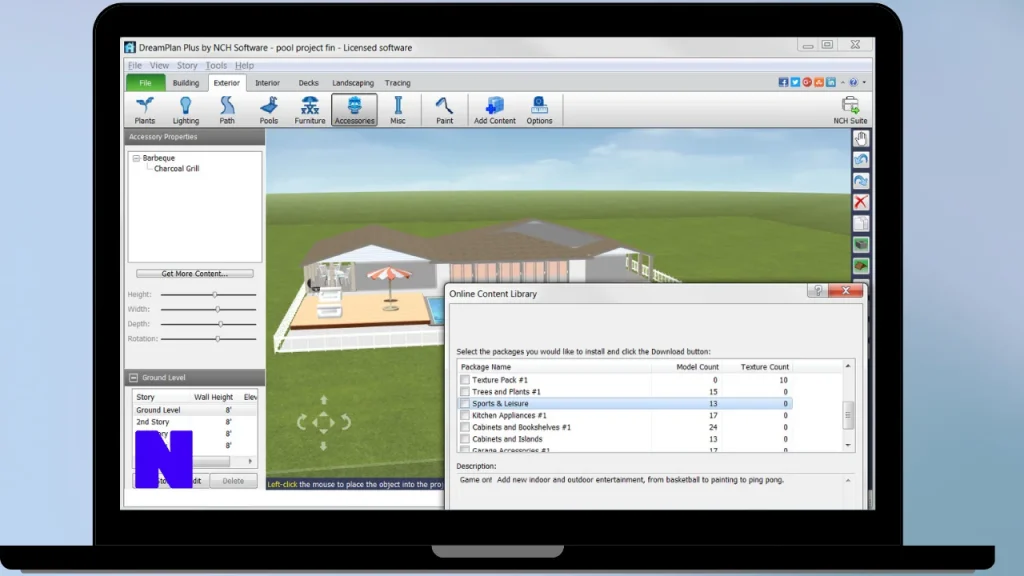Open the Options toolbar icon

539,110
